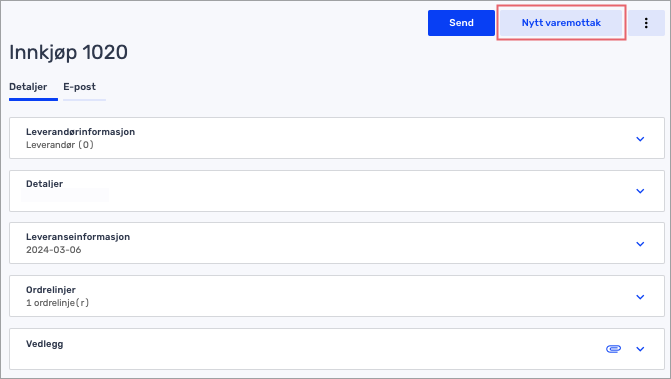Expand the Leveranseinformasjon section chevron
Viewport: 671px width, 379px height.
(640, 244)
